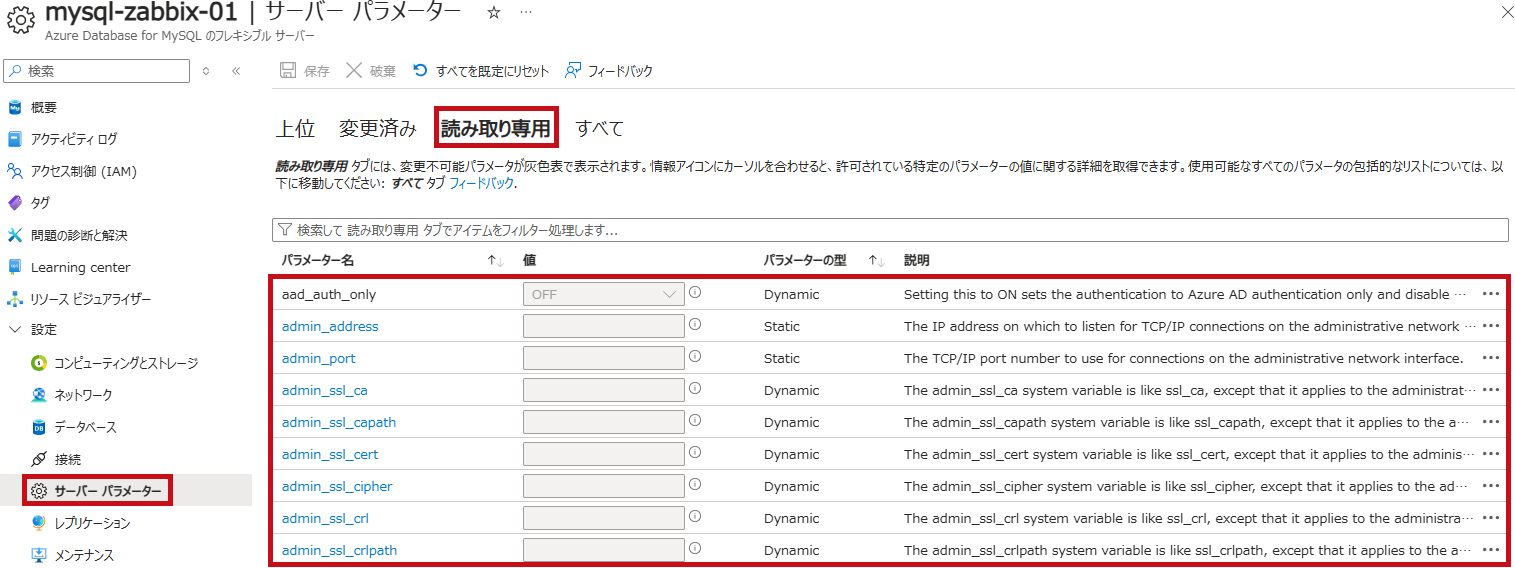Click the admin_ssl_cipher value field
This screenshot has width=1515, height=568.
point(604,486)
